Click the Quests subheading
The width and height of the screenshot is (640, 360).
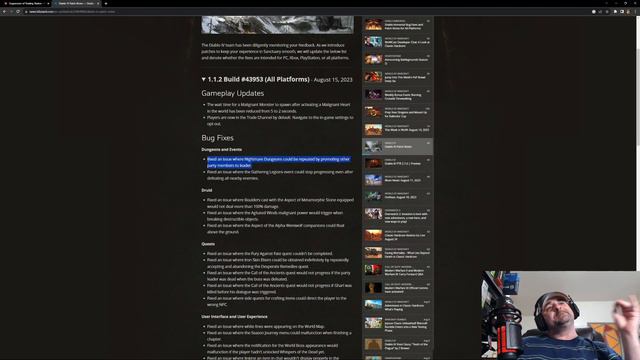point(208,244)
